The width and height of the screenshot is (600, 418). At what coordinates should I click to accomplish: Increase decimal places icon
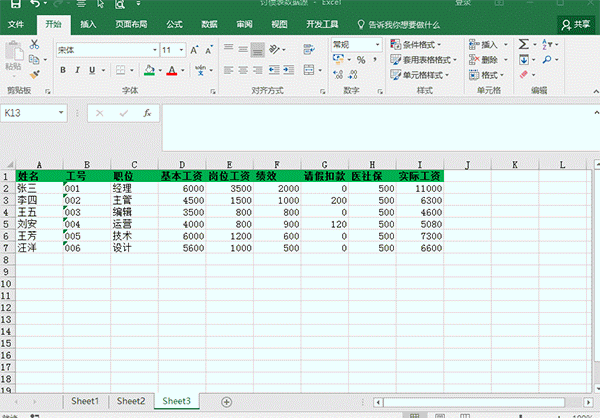pos(338,74)
